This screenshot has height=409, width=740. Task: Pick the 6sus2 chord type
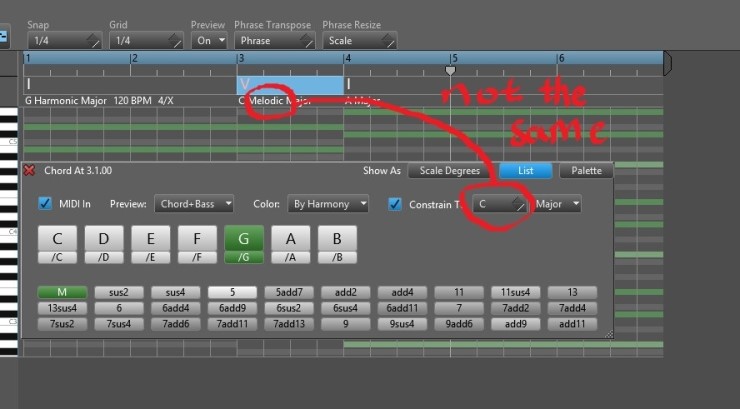[289, 308]
